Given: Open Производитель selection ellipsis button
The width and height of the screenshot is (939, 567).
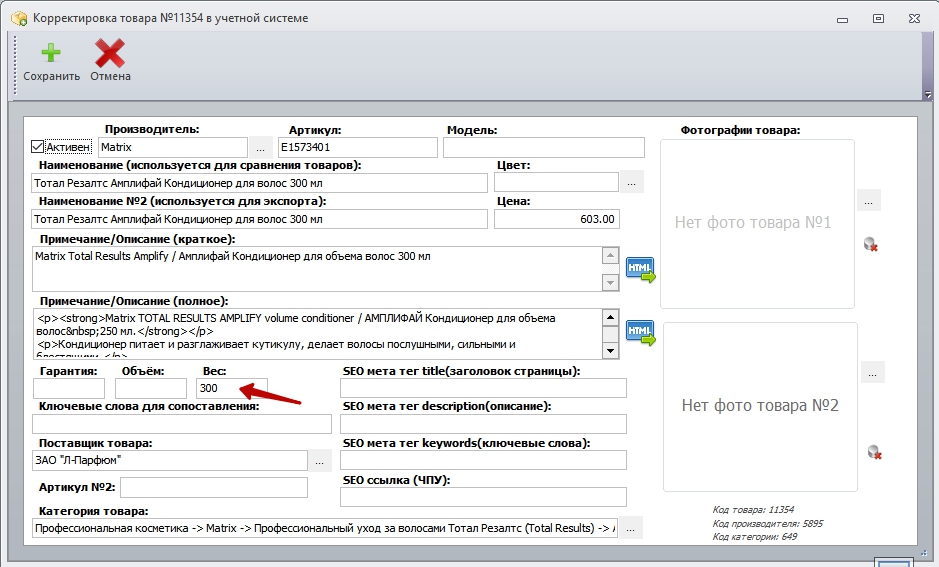Looking at the screenshot, I should point(260,147).
